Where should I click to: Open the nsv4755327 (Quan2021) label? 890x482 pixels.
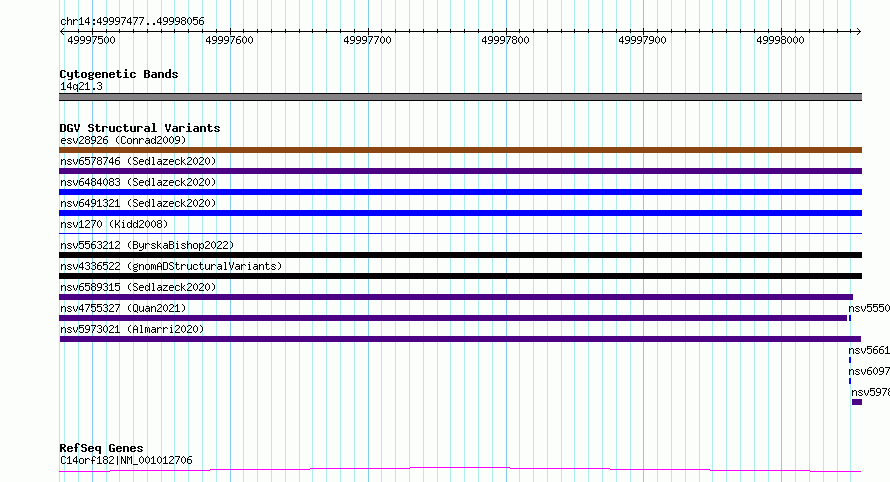[x=123, y=308]
